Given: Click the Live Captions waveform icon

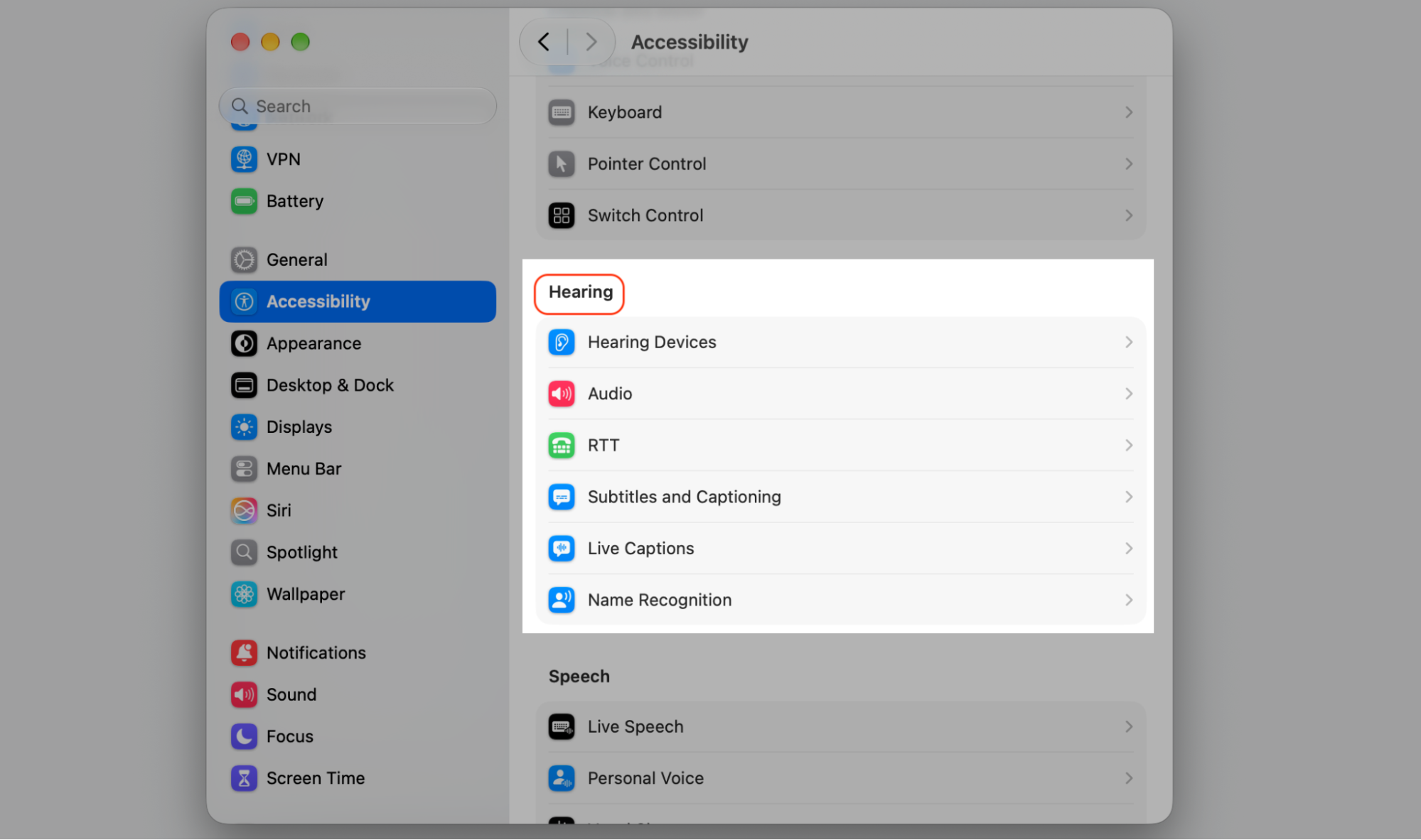Looking at the screenshot, I should (562, 549).
